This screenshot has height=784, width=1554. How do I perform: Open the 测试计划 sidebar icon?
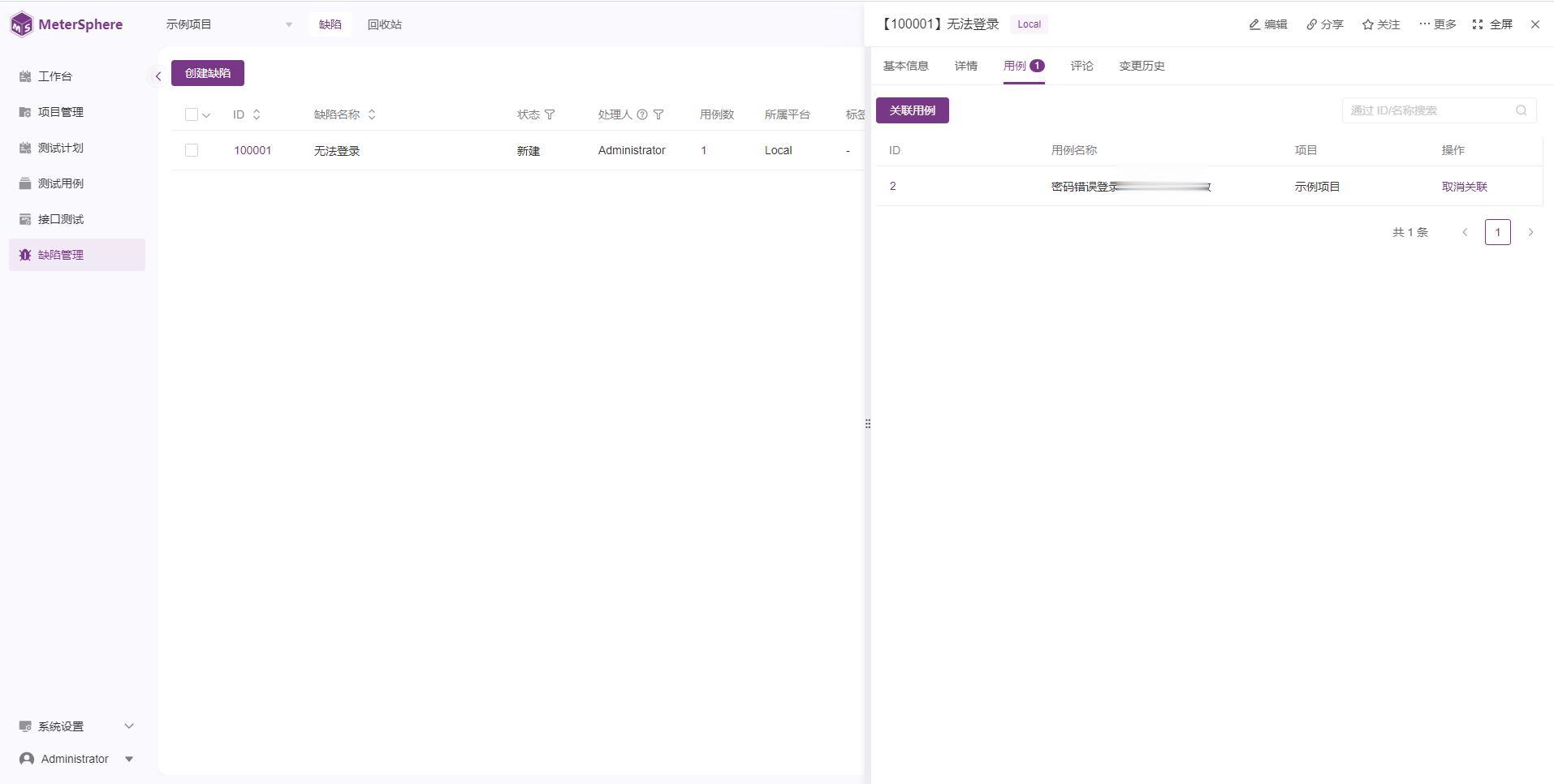click(x=25, y=148)
